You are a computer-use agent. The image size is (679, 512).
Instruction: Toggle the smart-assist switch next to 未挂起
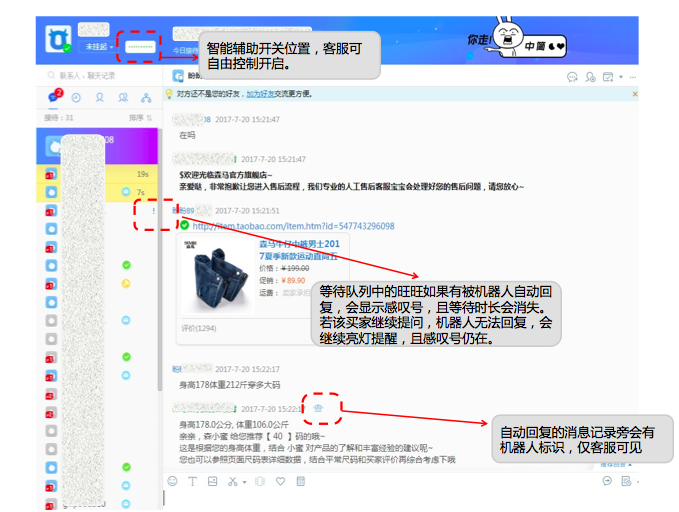[x=139, y=46]
